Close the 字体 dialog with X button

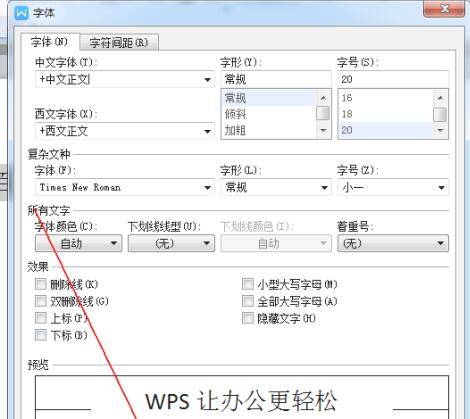point(444,8)
